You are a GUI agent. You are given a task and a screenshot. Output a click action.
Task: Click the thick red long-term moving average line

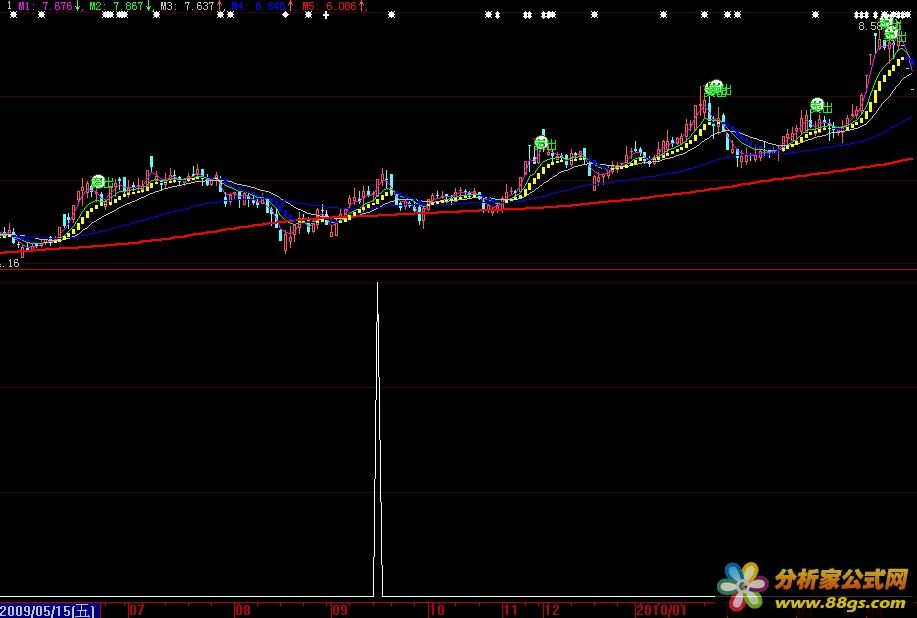click(600, 196)
